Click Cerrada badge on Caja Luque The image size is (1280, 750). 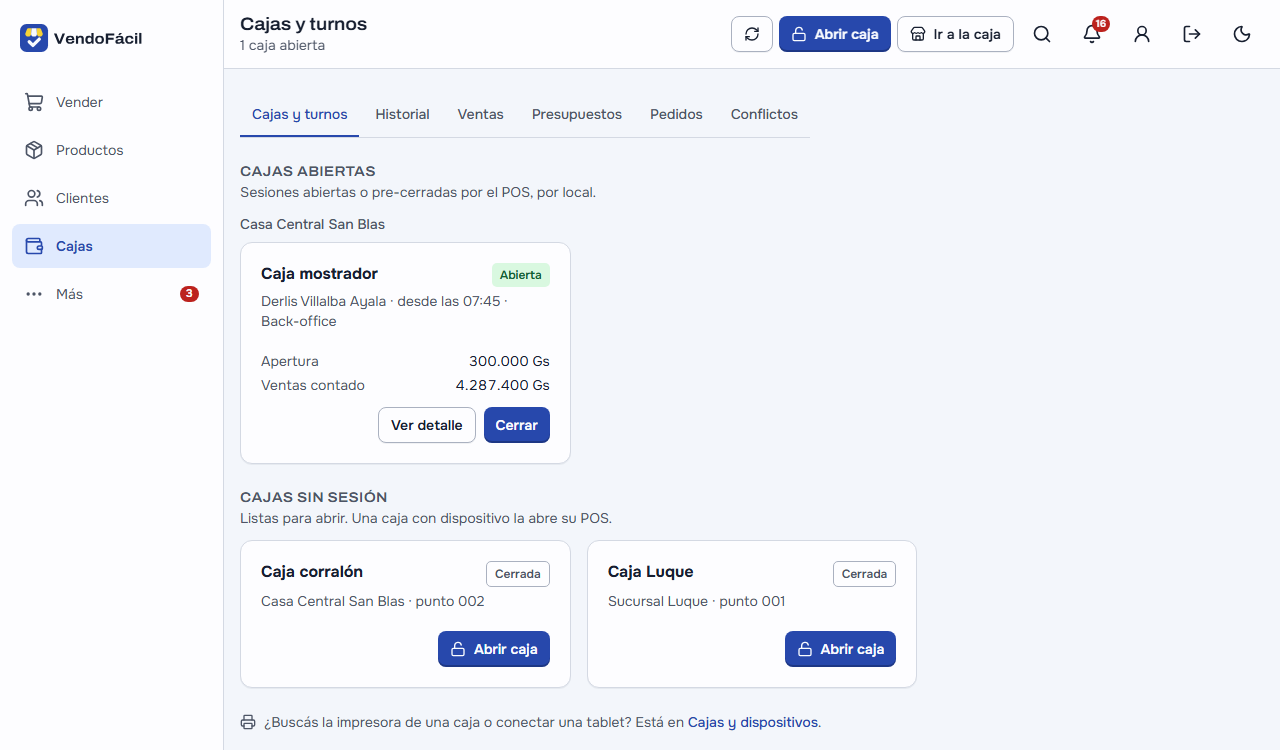865,574
